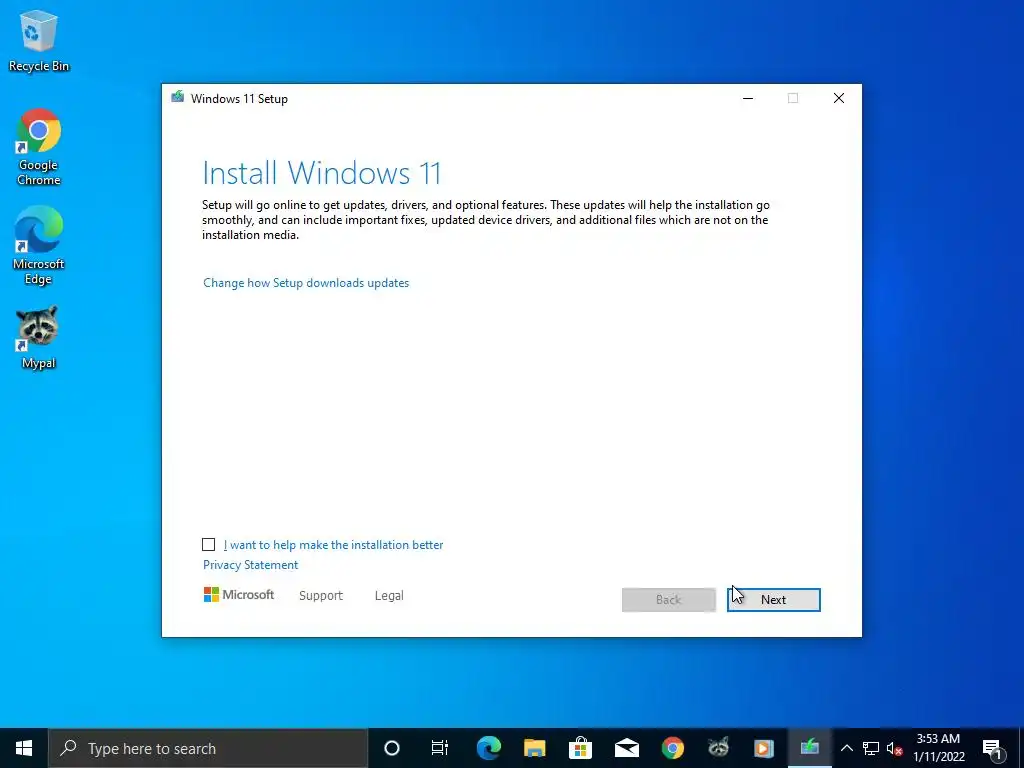Click the network icon in the system tray
This screenshot has width=1024, height=768.
(871, 748)
